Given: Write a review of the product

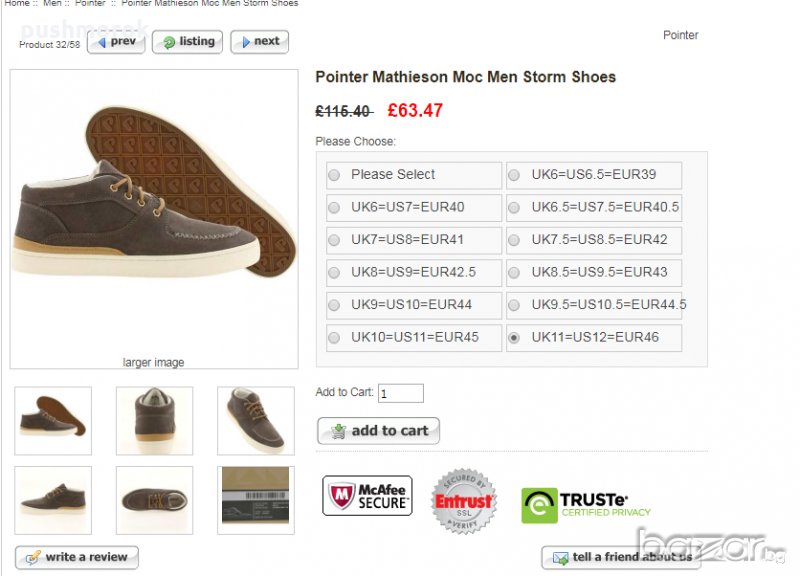Looking at the screenshot, I should [77, 557].
